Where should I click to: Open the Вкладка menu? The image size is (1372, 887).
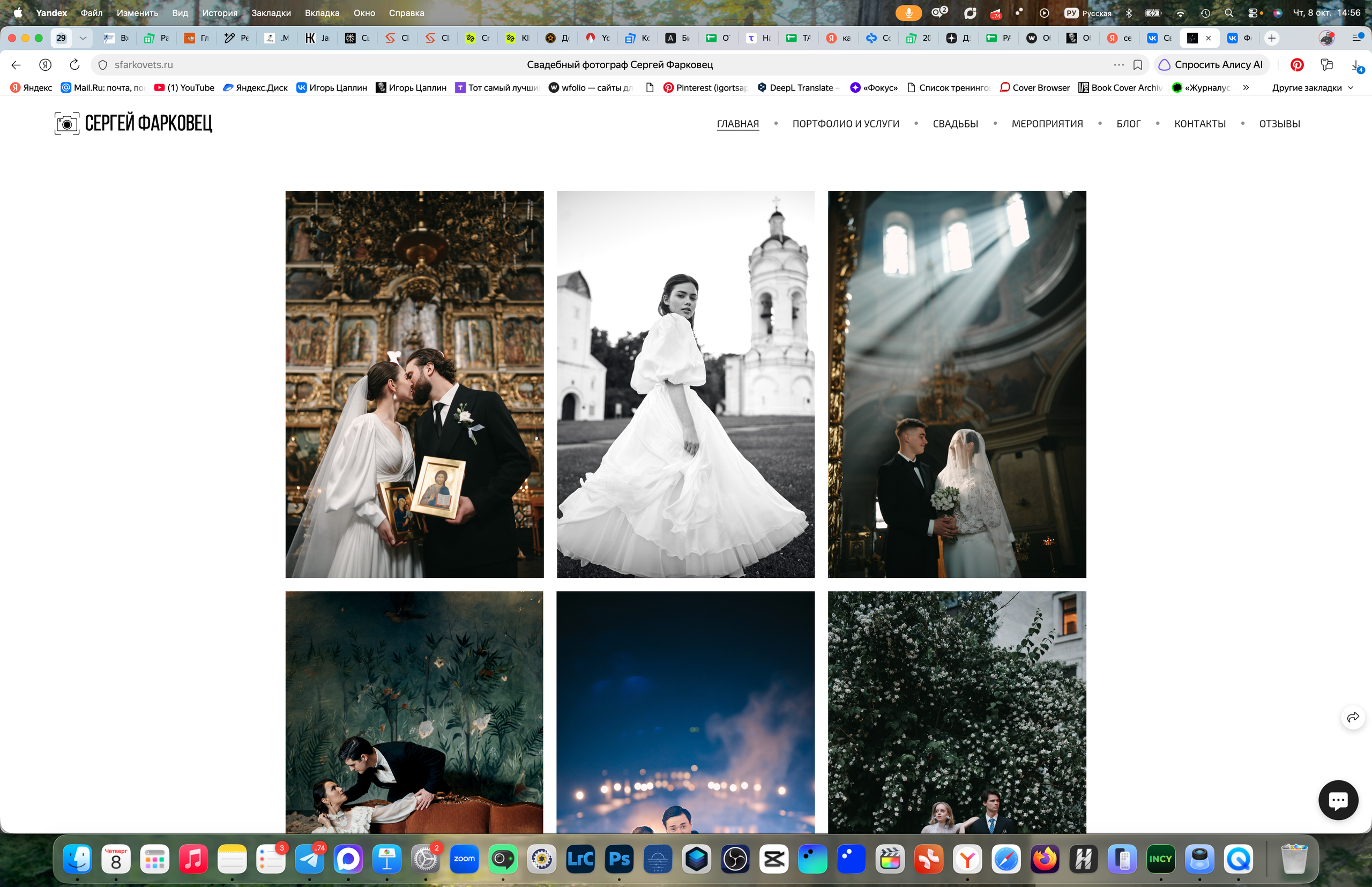pyautogui.click(x=322, y=13)
